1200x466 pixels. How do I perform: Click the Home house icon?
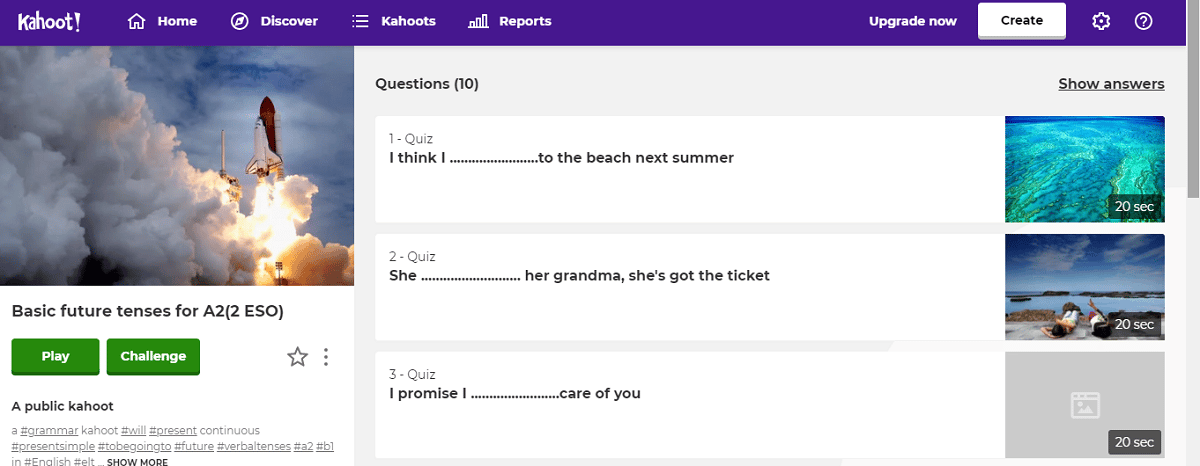click(x=137, y=21)
